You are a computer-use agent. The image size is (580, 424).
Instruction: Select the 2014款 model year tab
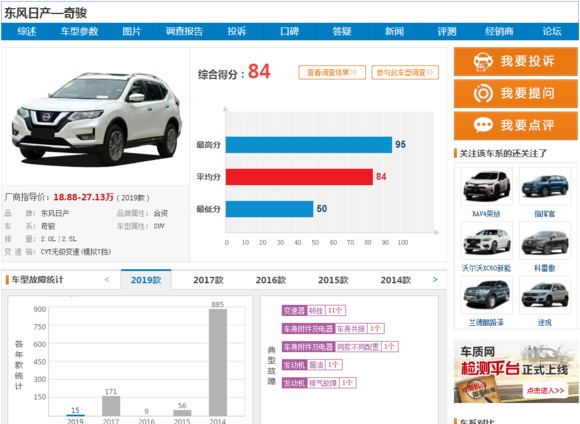pyautogui.click(x=396, y=280)
